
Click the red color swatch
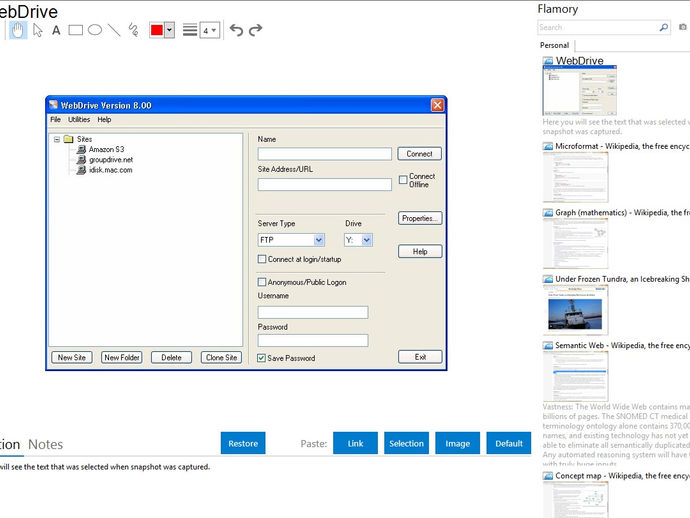click(157, 30)
